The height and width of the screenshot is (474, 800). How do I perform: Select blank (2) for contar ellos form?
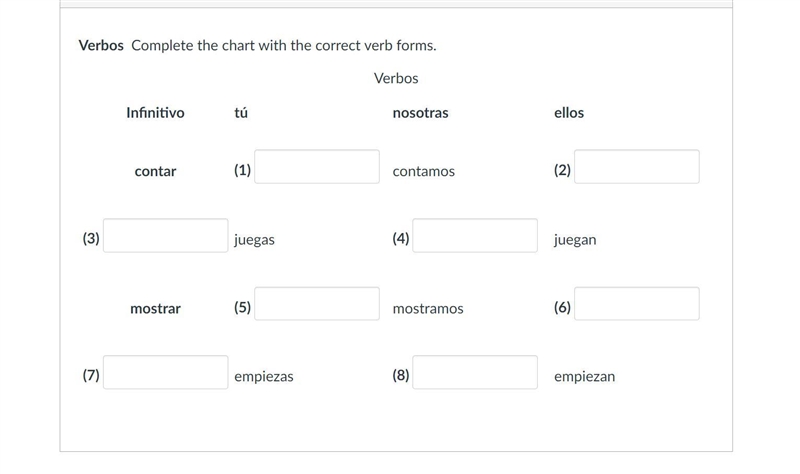point(637,167)
